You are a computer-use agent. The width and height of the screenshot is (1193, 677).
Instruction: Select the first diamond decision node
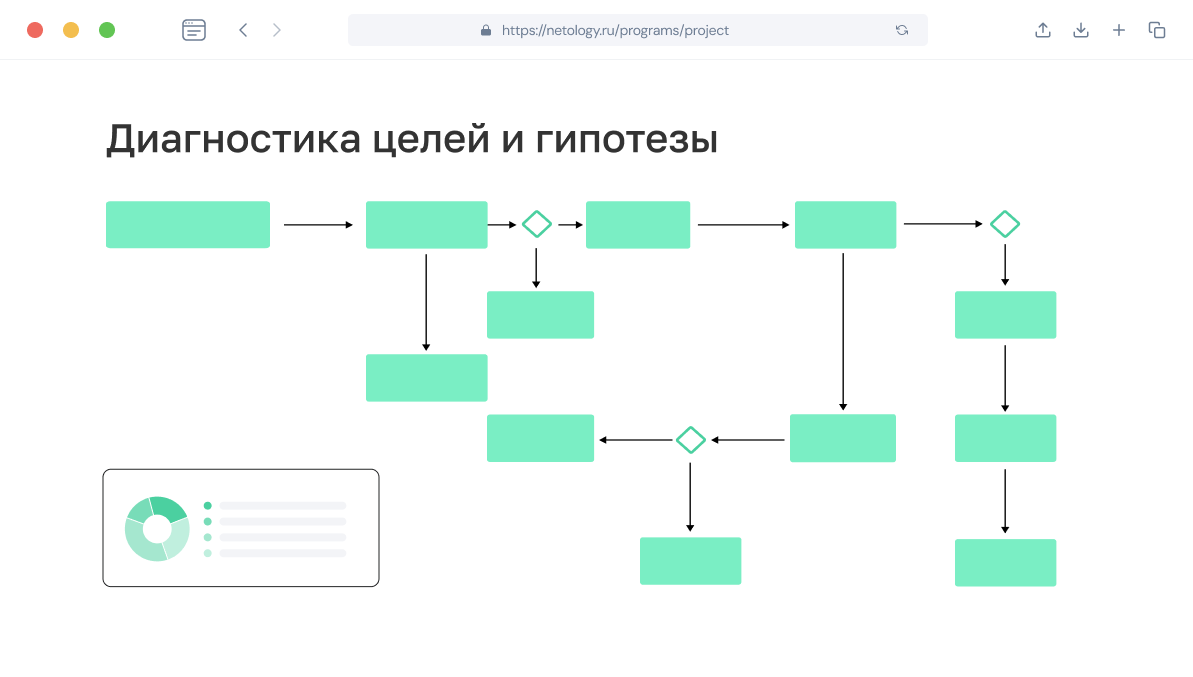pyautogui.click(x=537, y=224)
